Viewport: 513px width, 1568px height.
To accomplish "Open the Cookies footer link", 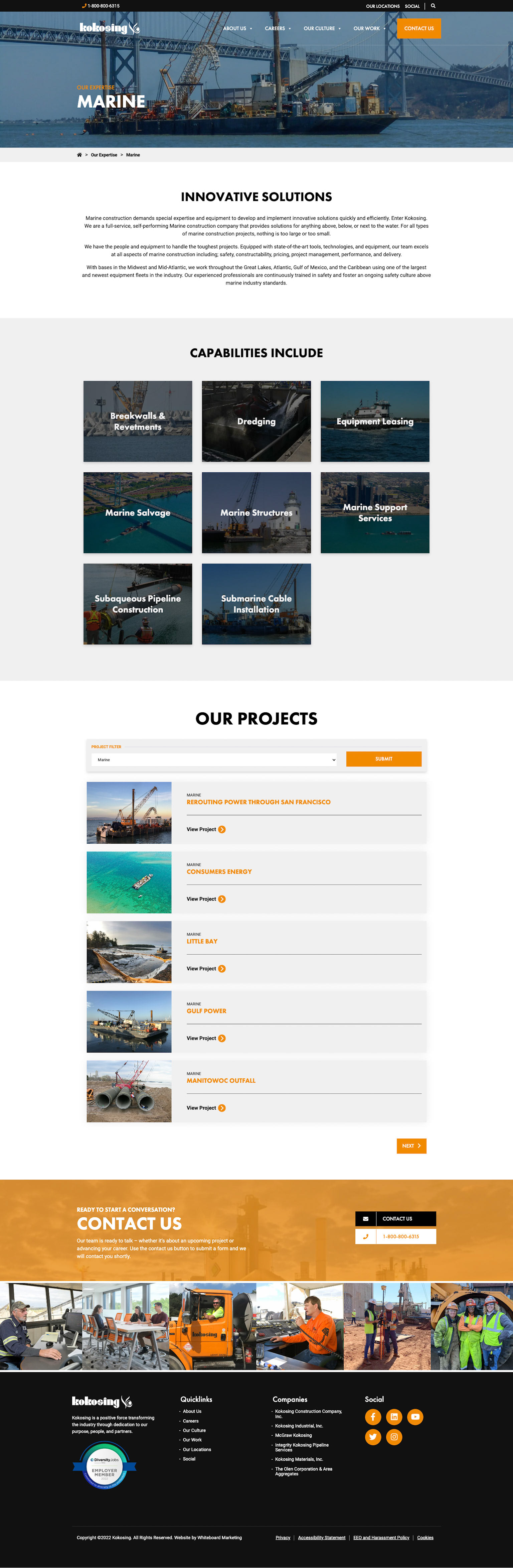I will coord(425,1538).
